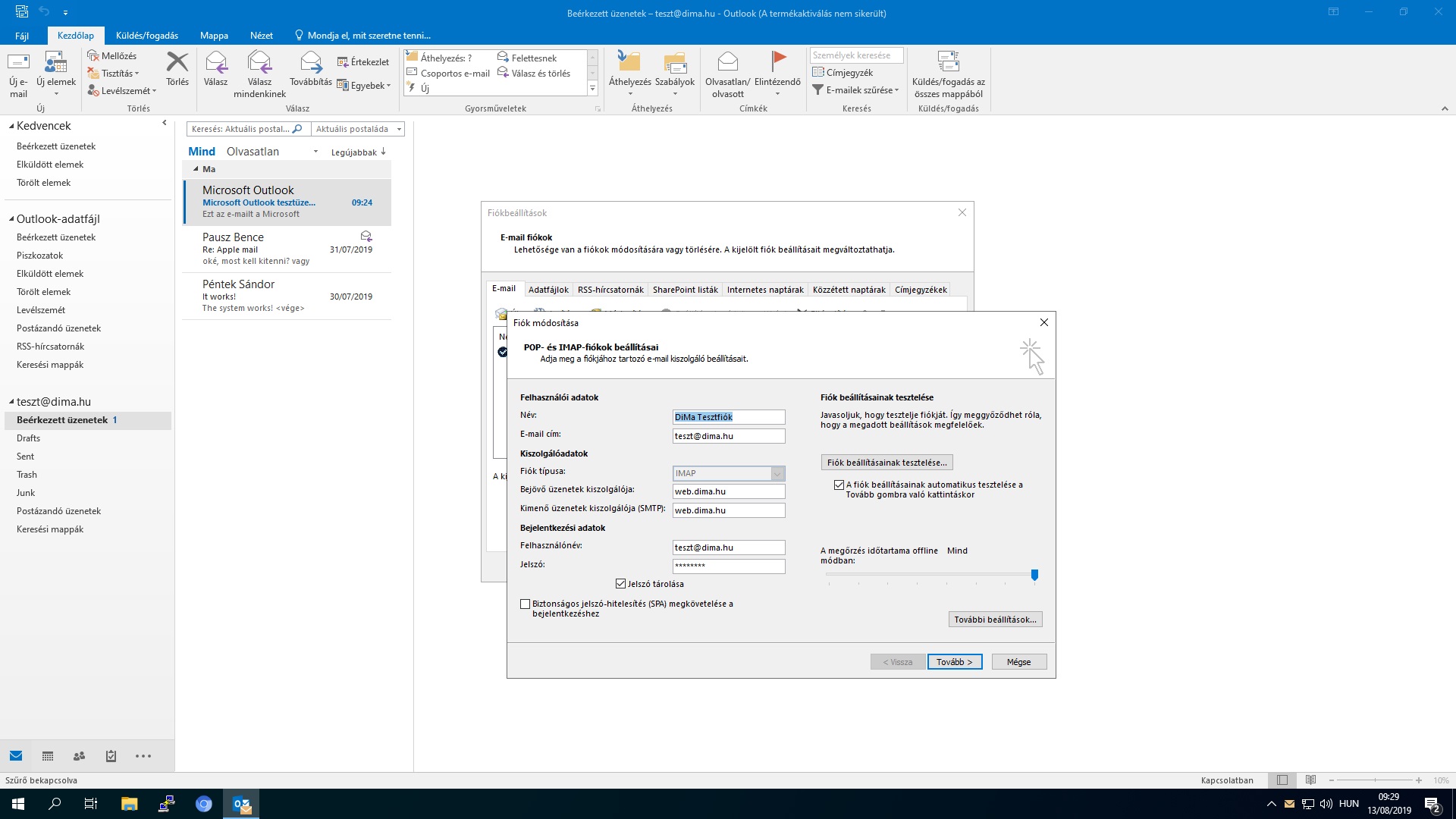Click the Név input field

[x=728, y=417]
